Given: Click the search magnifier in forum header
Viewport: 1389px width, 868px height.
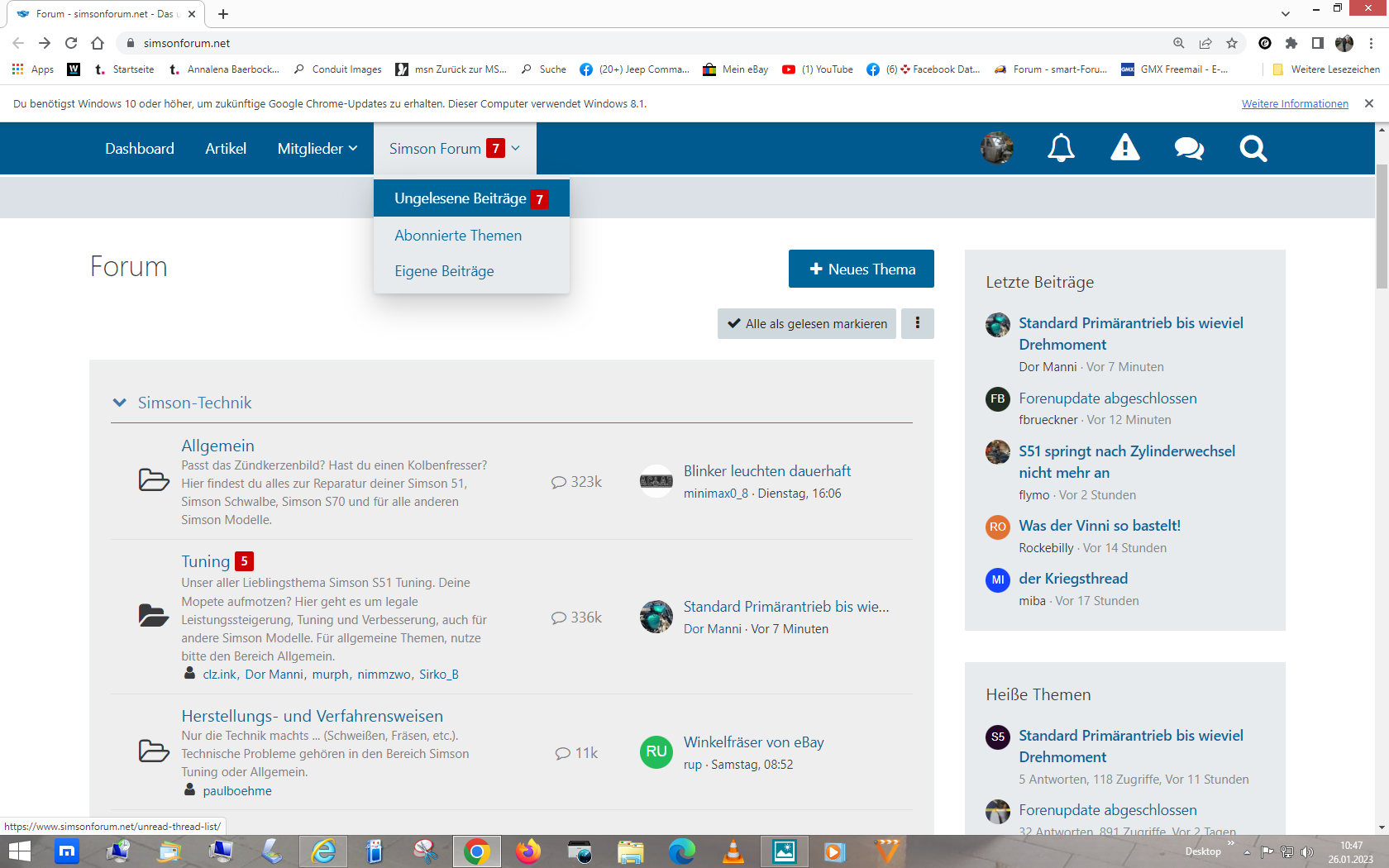Looking at the screenshot, I should click(1253, 149).
